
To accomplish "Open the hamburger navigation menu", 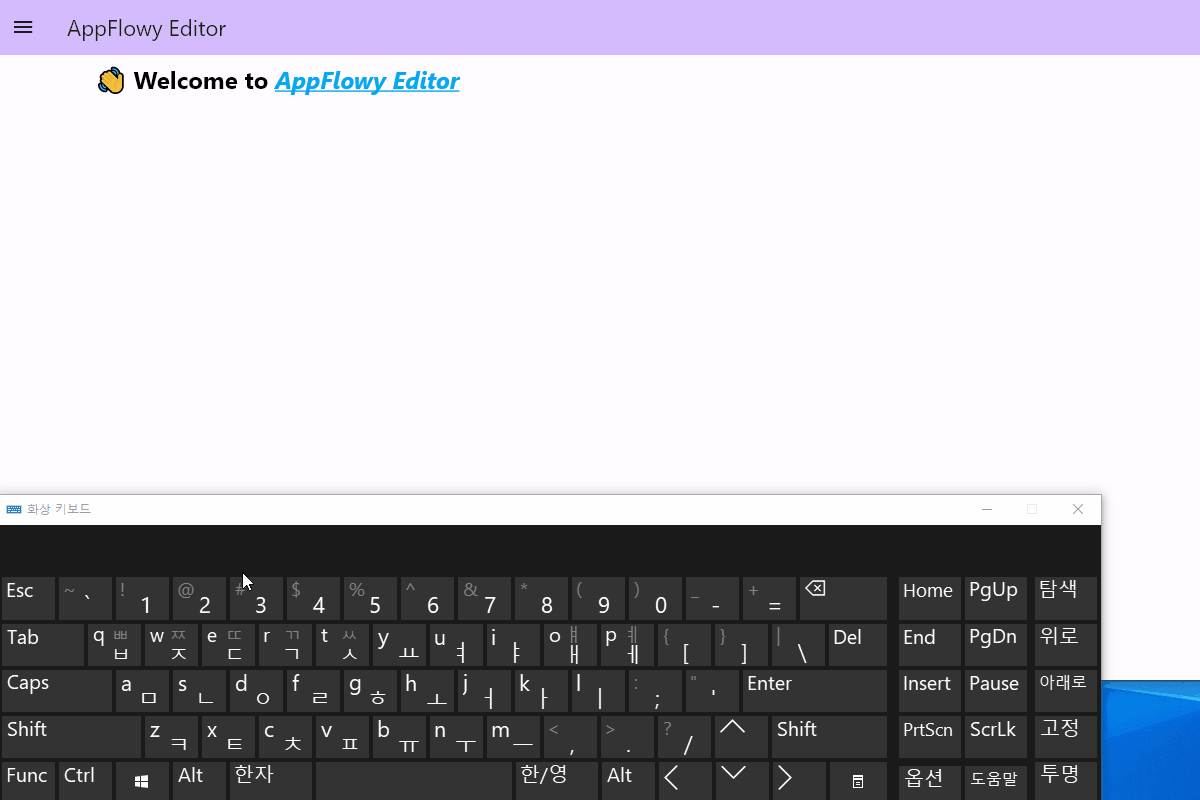I will pyautogui.click(x=23, y=28).
